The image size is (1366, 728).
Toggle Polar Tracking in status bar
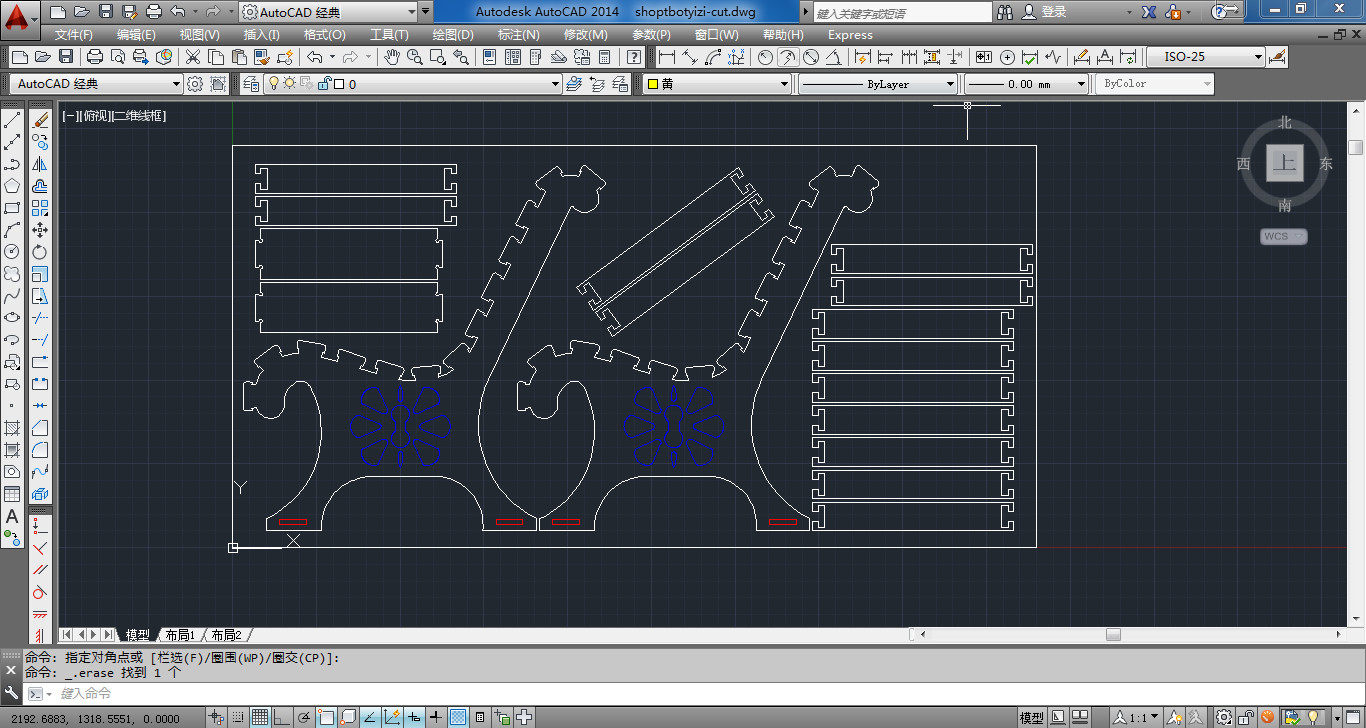coord(304,717)
